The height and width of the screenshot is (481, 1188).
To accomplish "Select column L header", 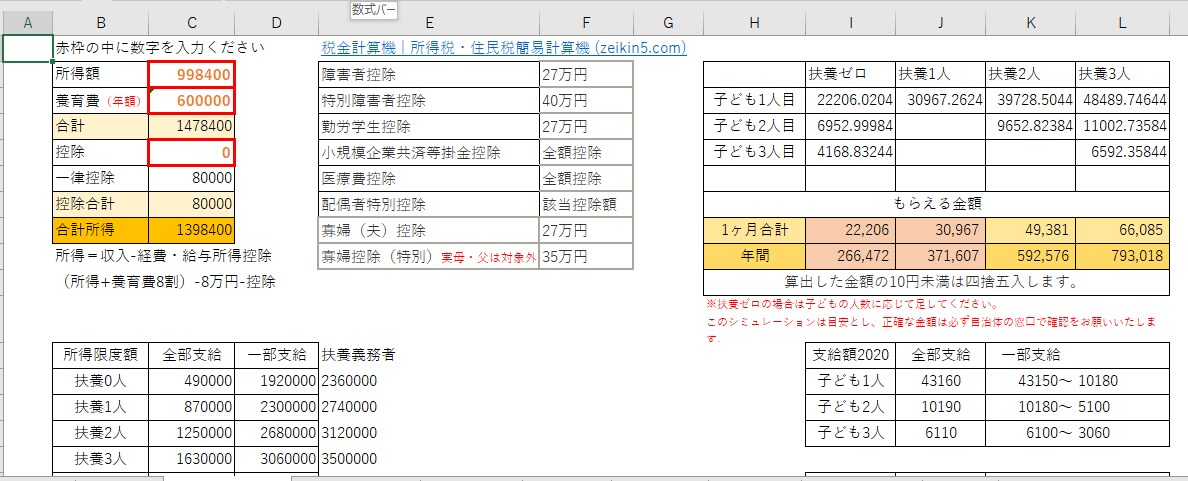I will pos(1123,23).
